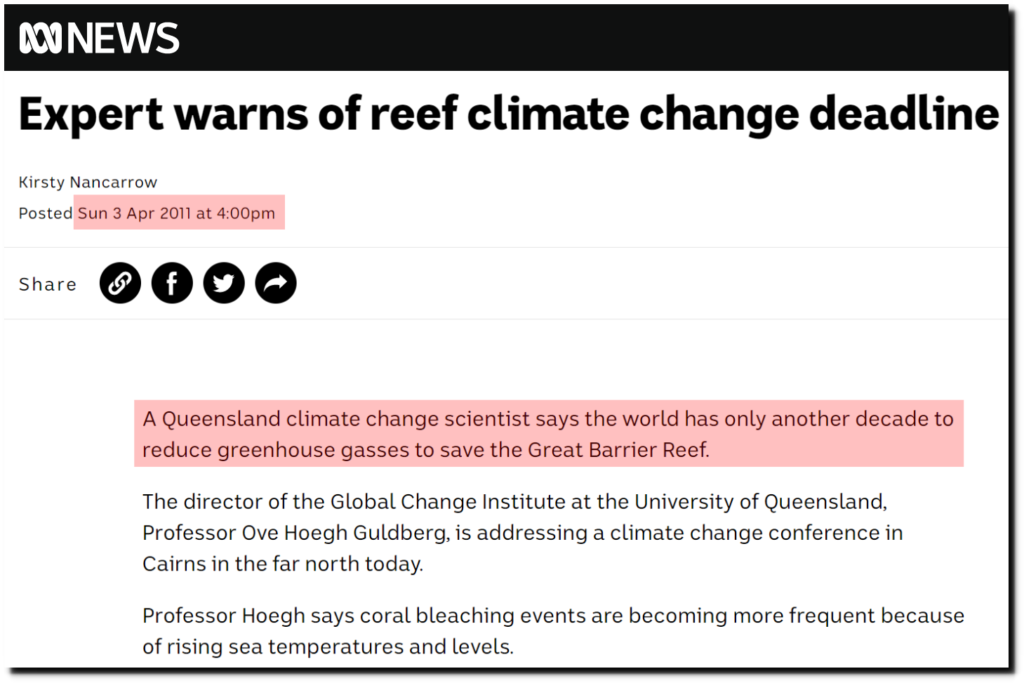Click the word Cairns in the article
The width and height of the screenshot is (1024, 683).
point(174,564)
